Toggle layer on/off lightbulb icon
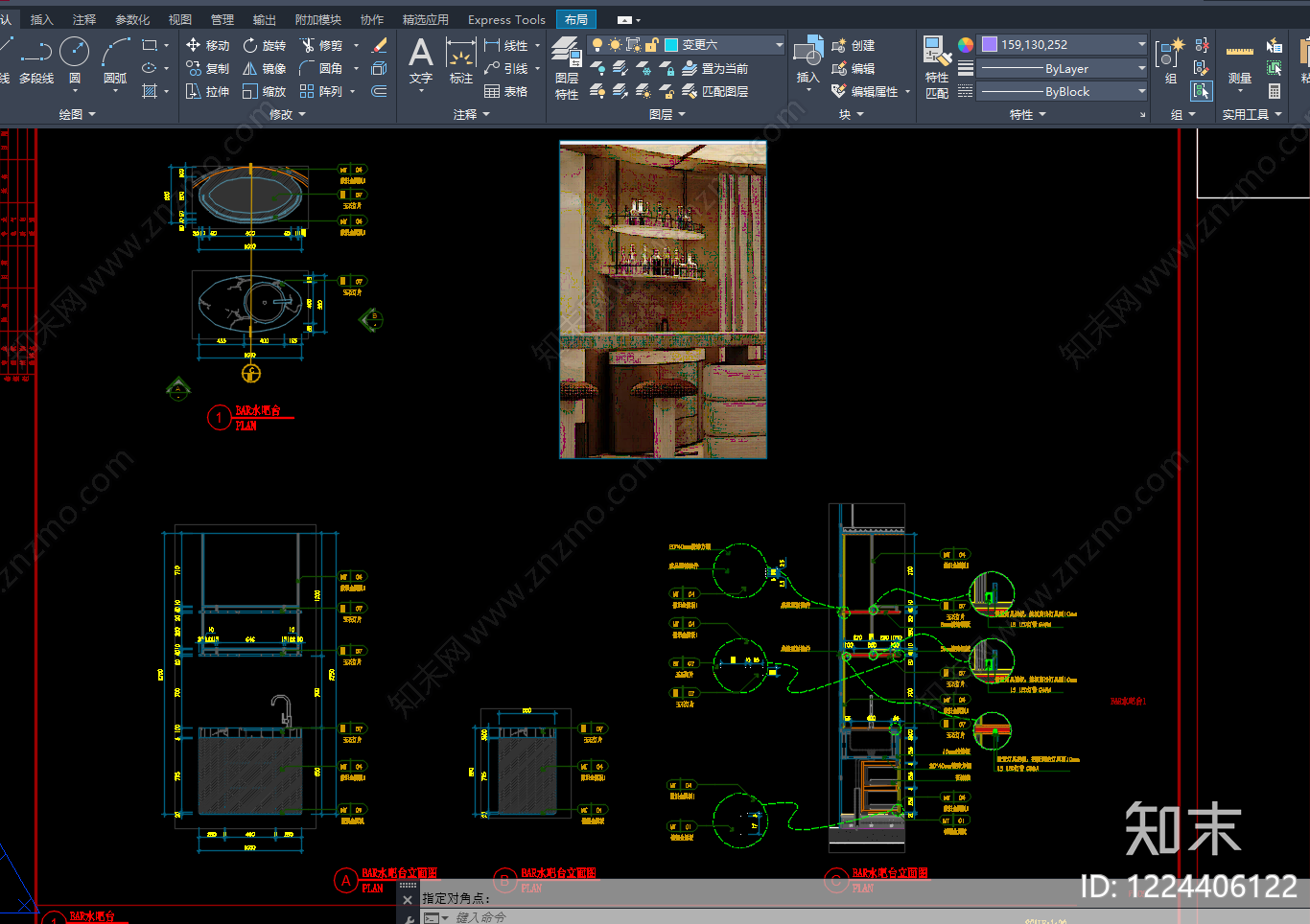1310x924 pixels. (597, 45)
